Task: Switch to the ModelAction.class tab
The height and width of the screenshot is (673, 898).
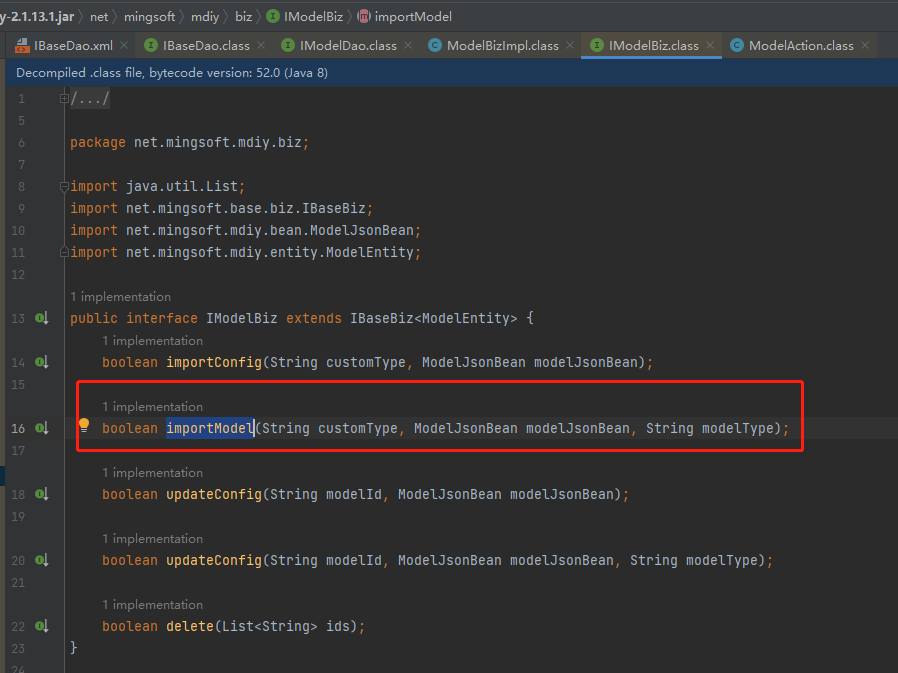Action: (801, 46)
